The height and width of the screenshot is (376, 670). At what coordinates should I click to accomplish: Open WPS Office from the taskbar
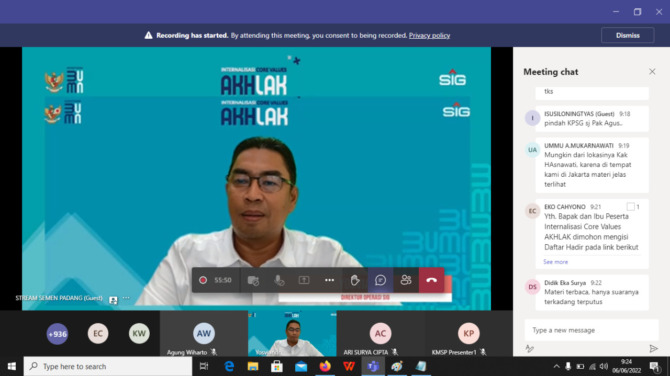[x=349, y=367]
